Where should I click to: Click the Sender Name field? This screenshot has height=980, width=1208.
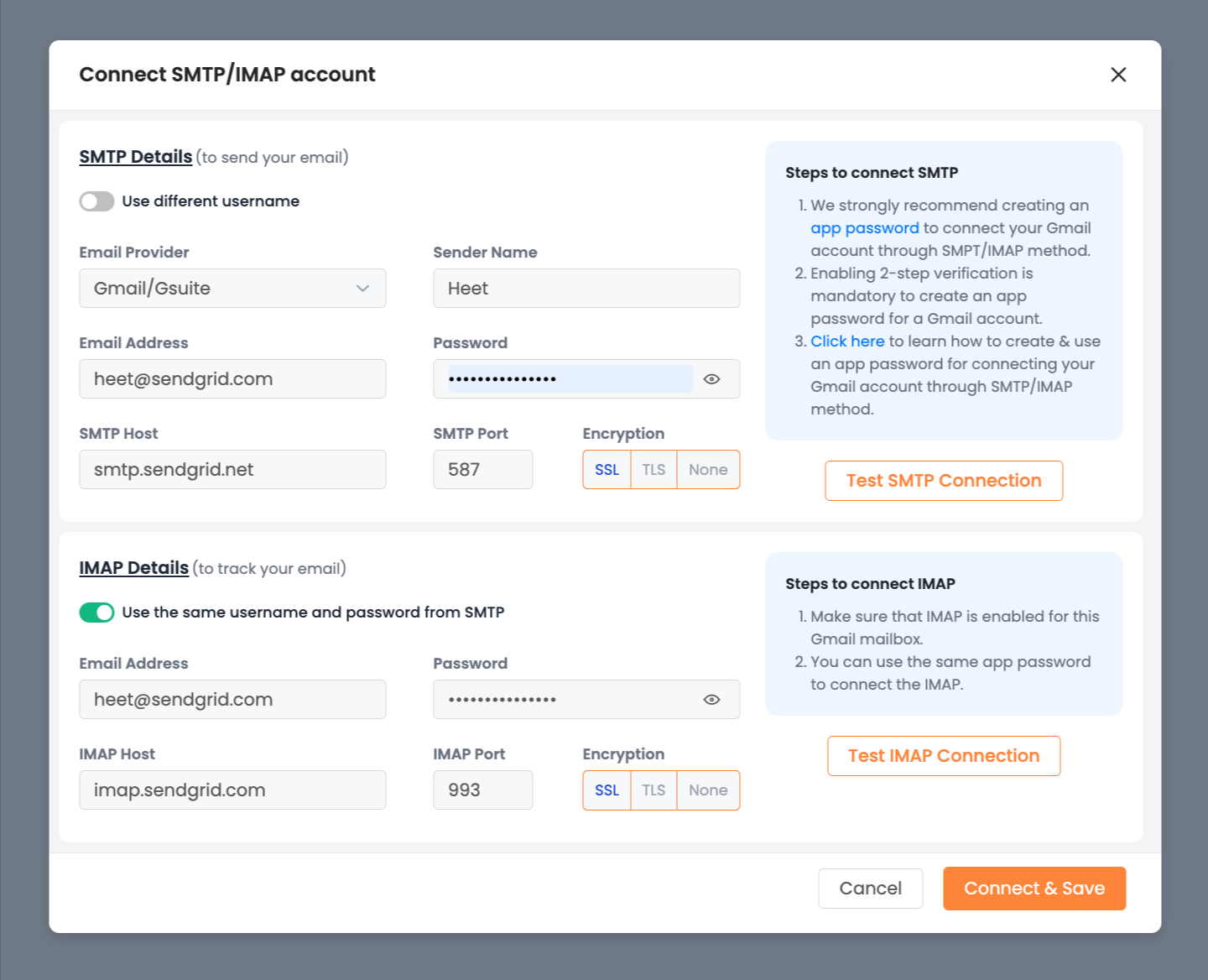(586, 289)
